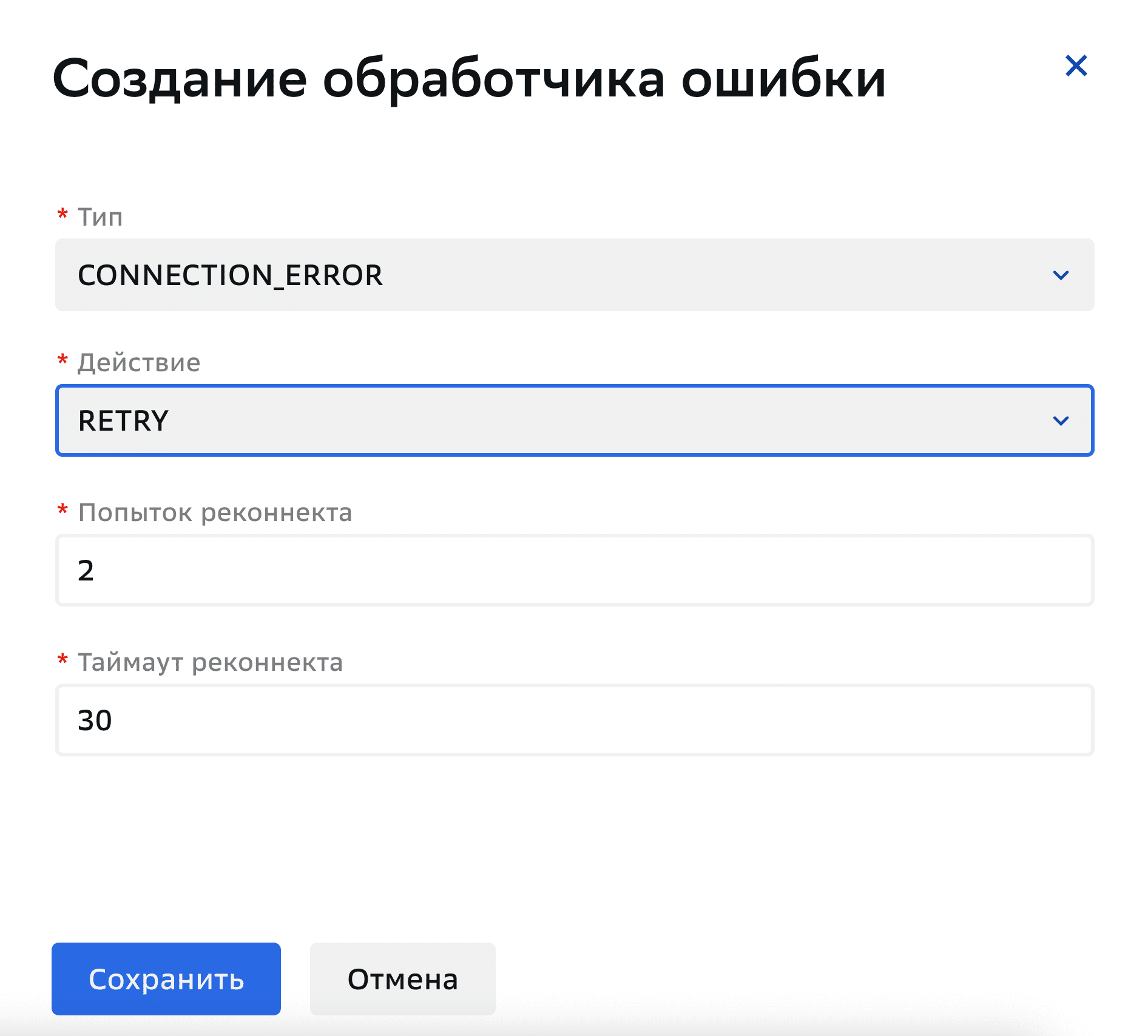Image resolution: width=1148 pixels, height=1036 pixels.
Task: Click the CONNECTION_ERROR field text
Action: tap(231, 276)
